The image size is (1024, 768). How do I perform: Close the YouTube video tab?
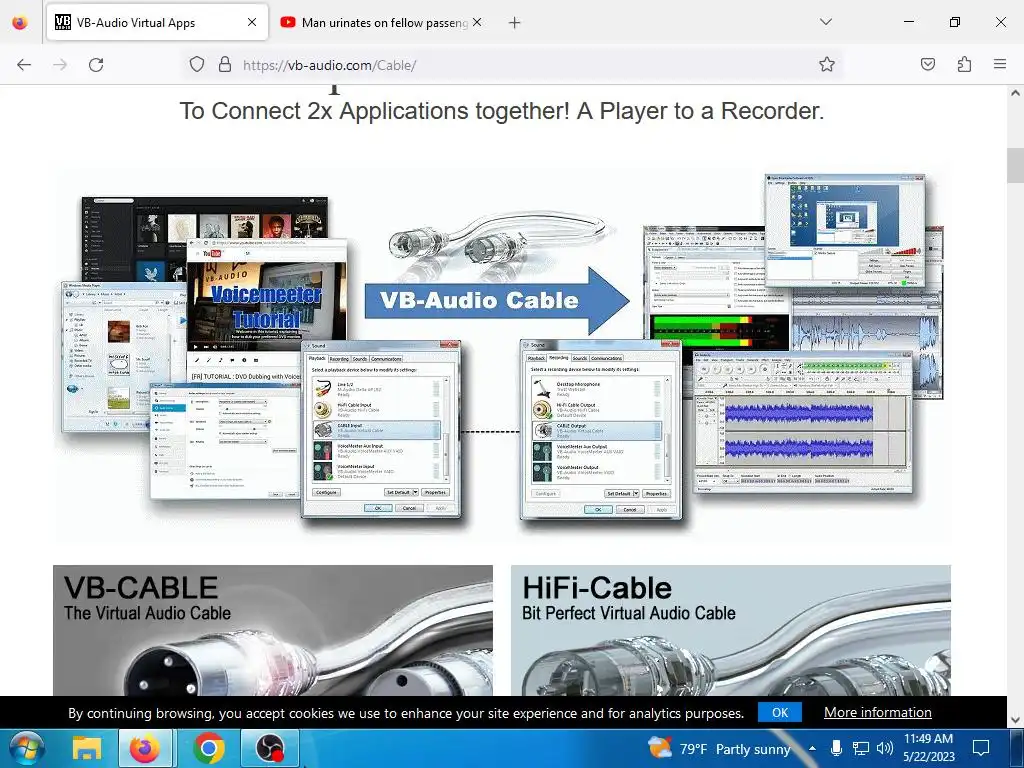point(477,22)
